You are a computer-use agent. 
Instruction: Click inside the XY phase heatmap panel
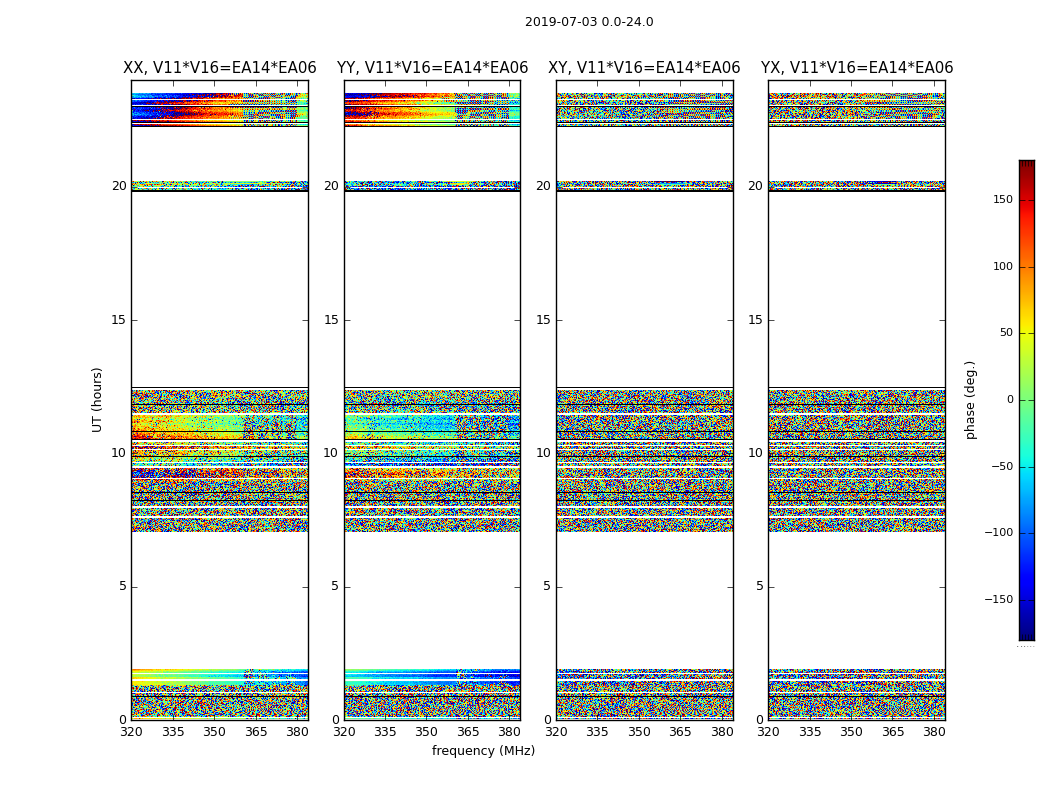[645, 400]
